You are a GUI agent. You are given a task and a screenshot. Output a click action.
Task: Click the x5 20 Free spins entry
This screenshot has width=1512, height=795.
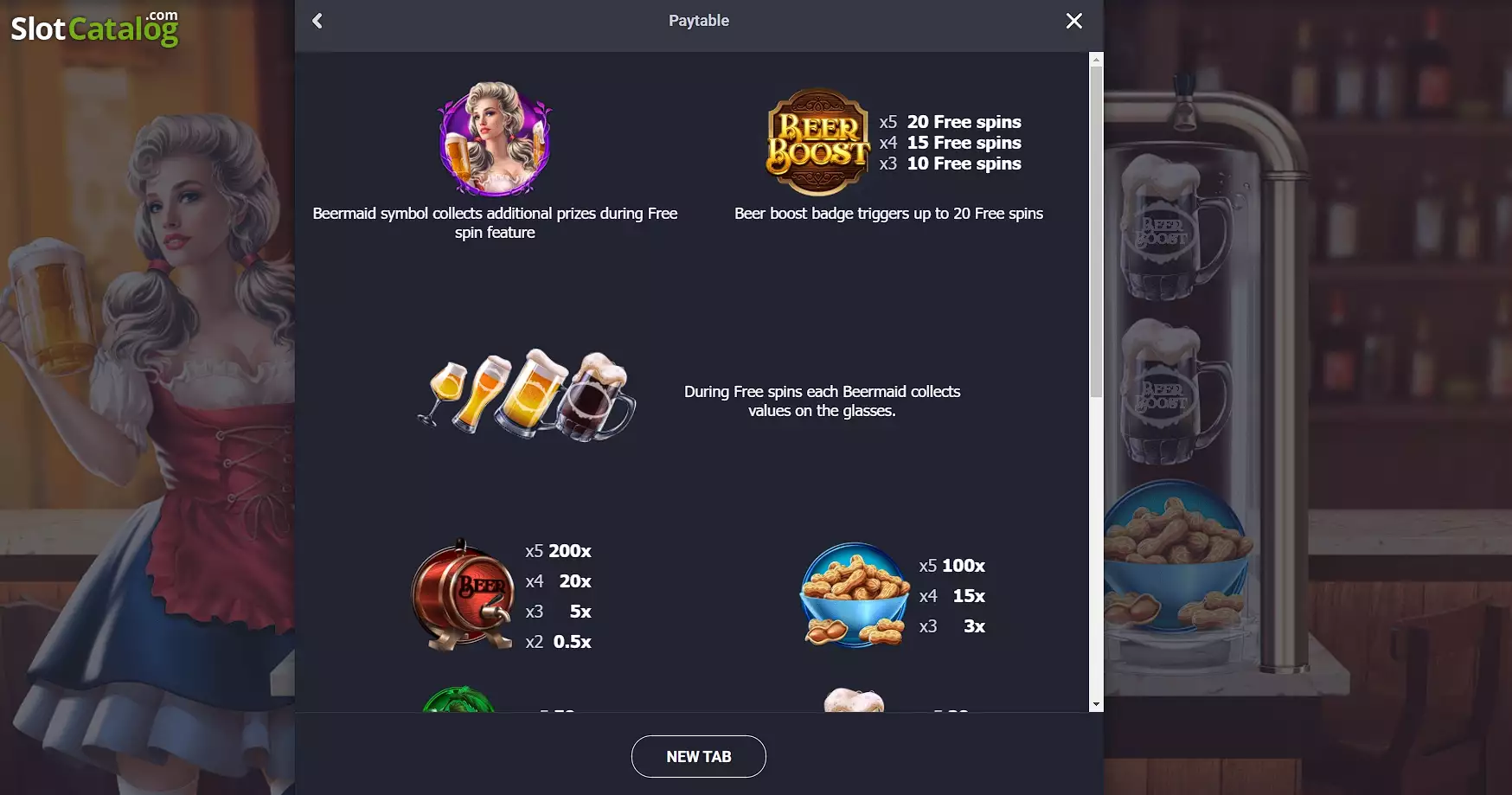point(950,122)
